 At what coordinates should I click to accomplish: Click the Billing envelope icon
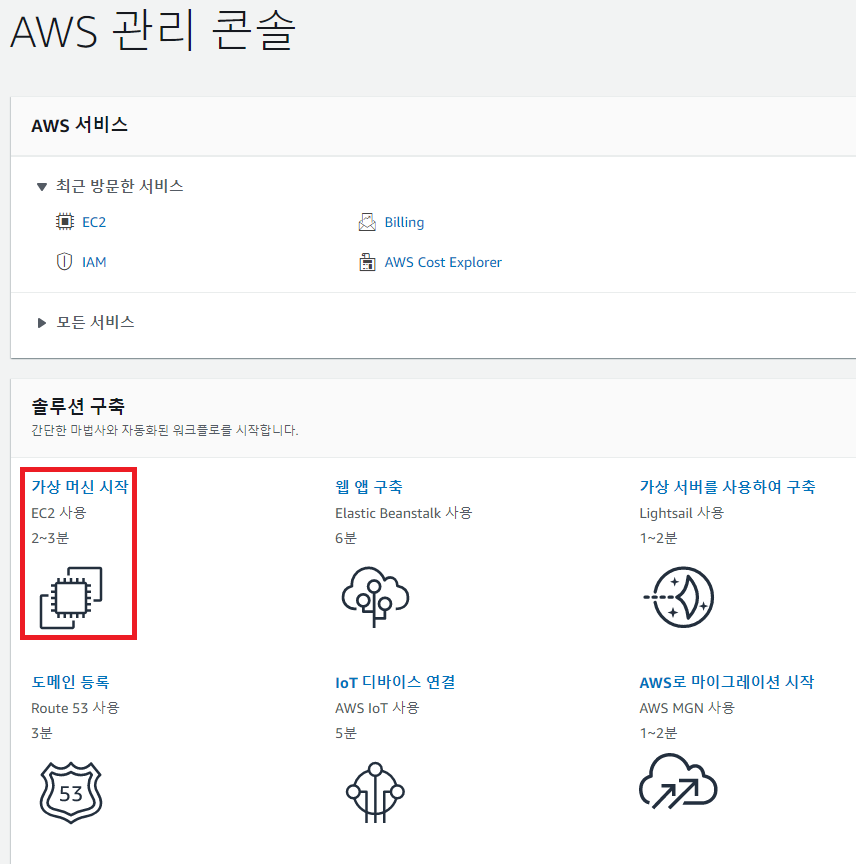pos(367,222)
